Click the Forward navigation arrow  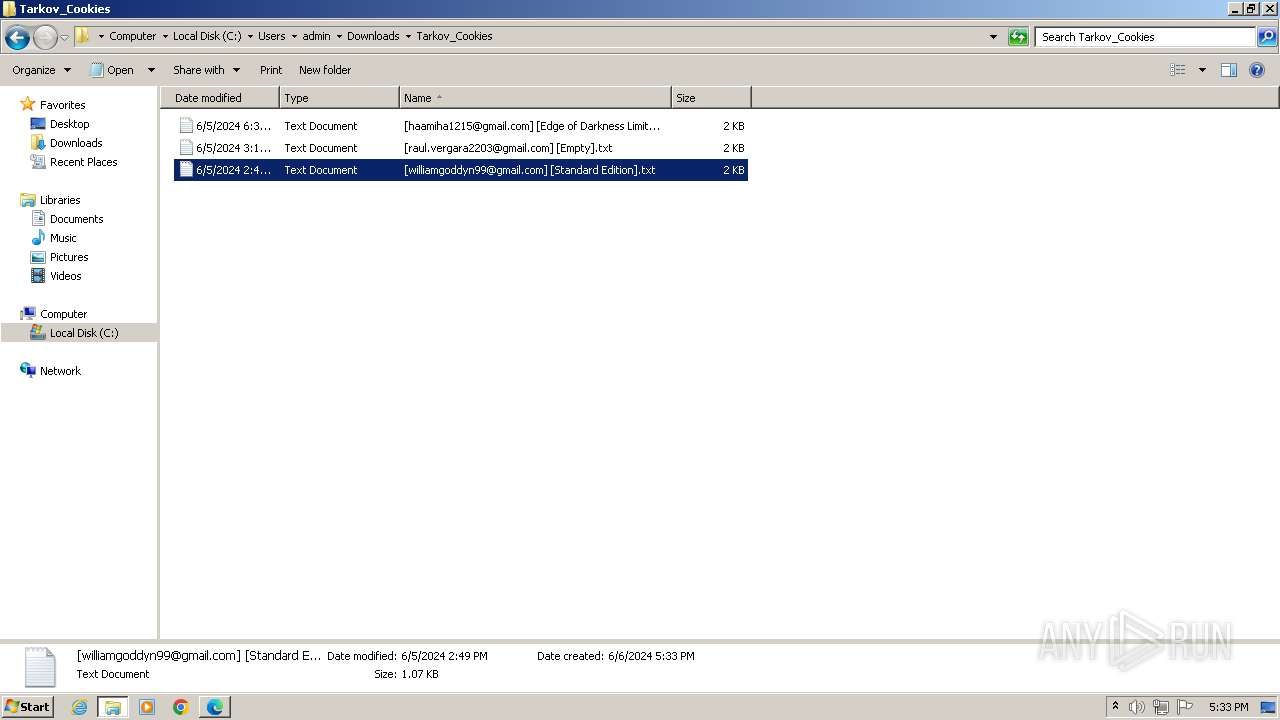(45, 37)
